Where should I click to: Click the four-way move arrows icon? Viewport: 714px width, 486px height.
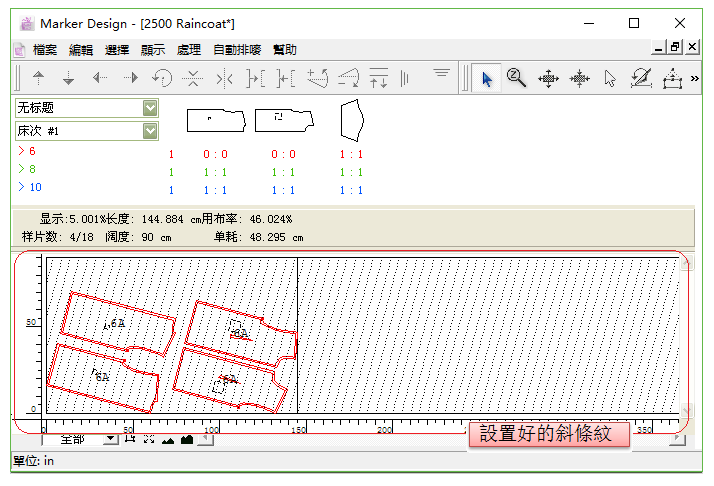(548, 78)
